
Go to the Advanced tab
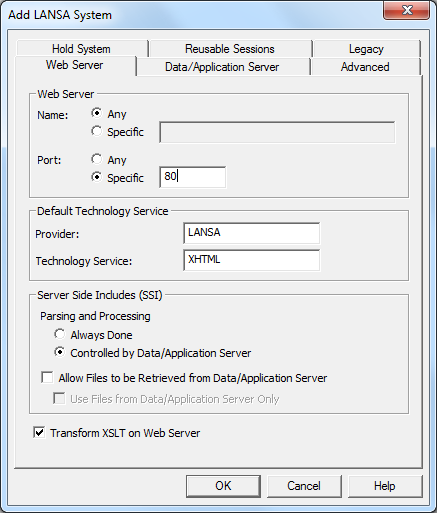click(x=365, y=67)
